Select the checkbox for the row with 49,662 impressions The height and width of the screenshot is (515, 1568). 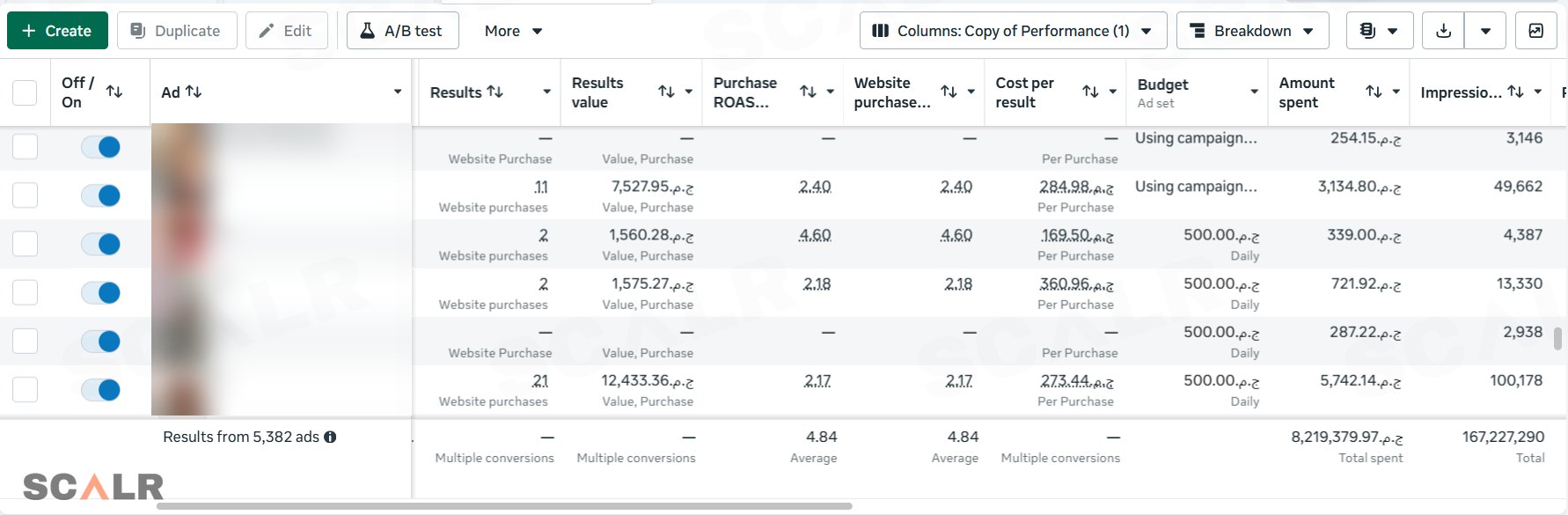click(x=25, y=195)
